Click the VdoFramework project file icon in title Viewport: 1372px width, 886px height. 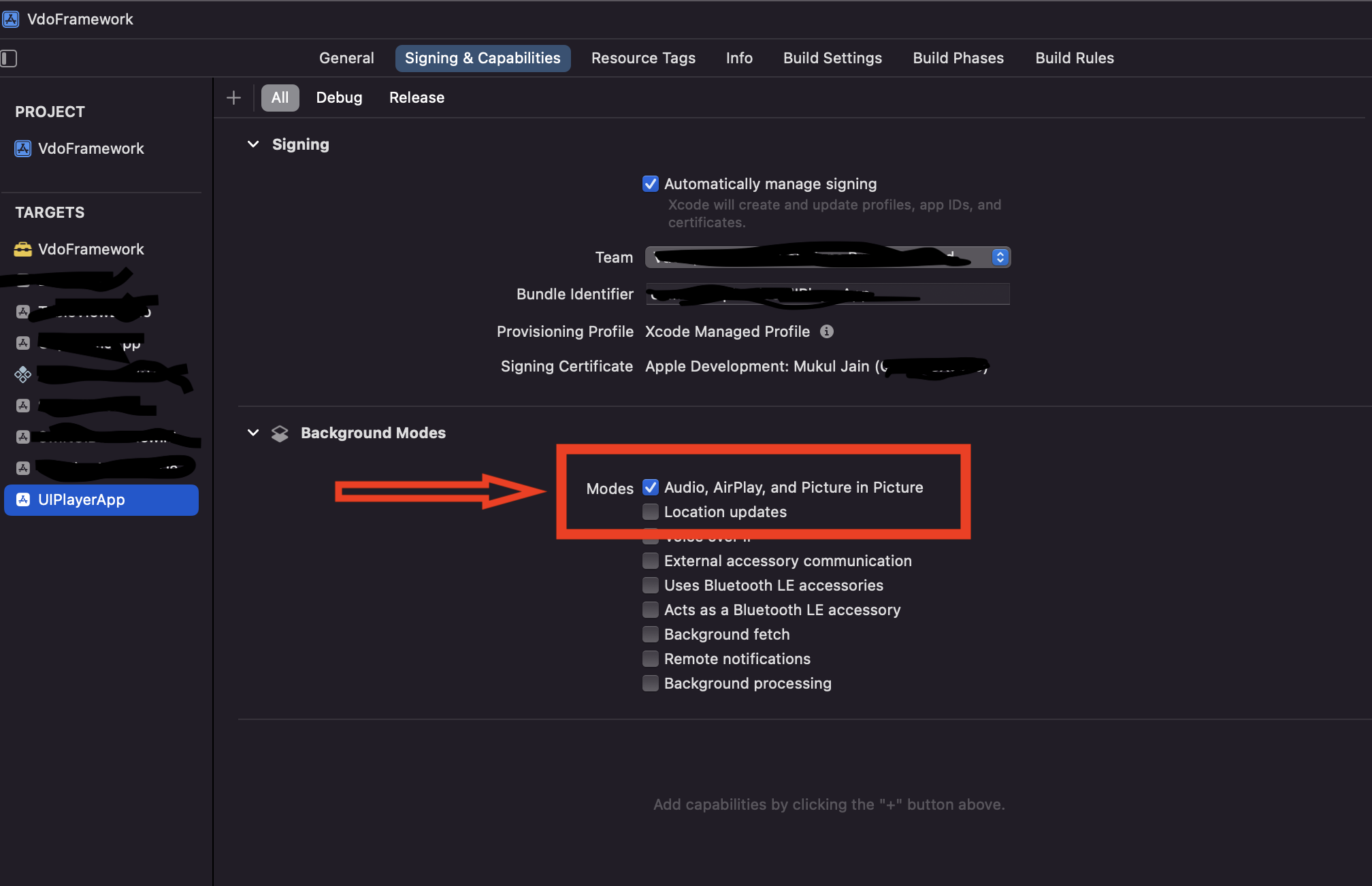coord(10,19)
